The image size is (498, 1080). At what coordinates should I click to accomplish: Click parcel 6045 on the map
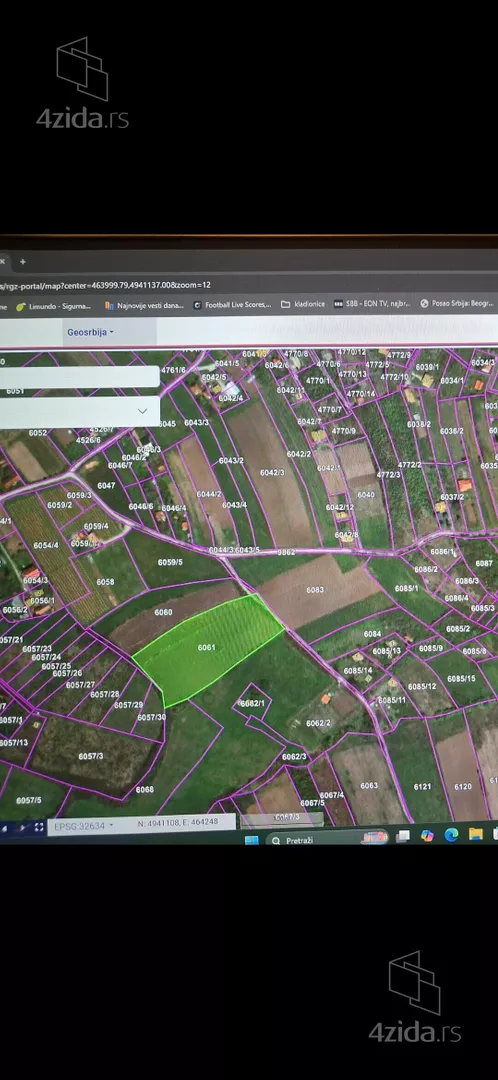(167, 424)
